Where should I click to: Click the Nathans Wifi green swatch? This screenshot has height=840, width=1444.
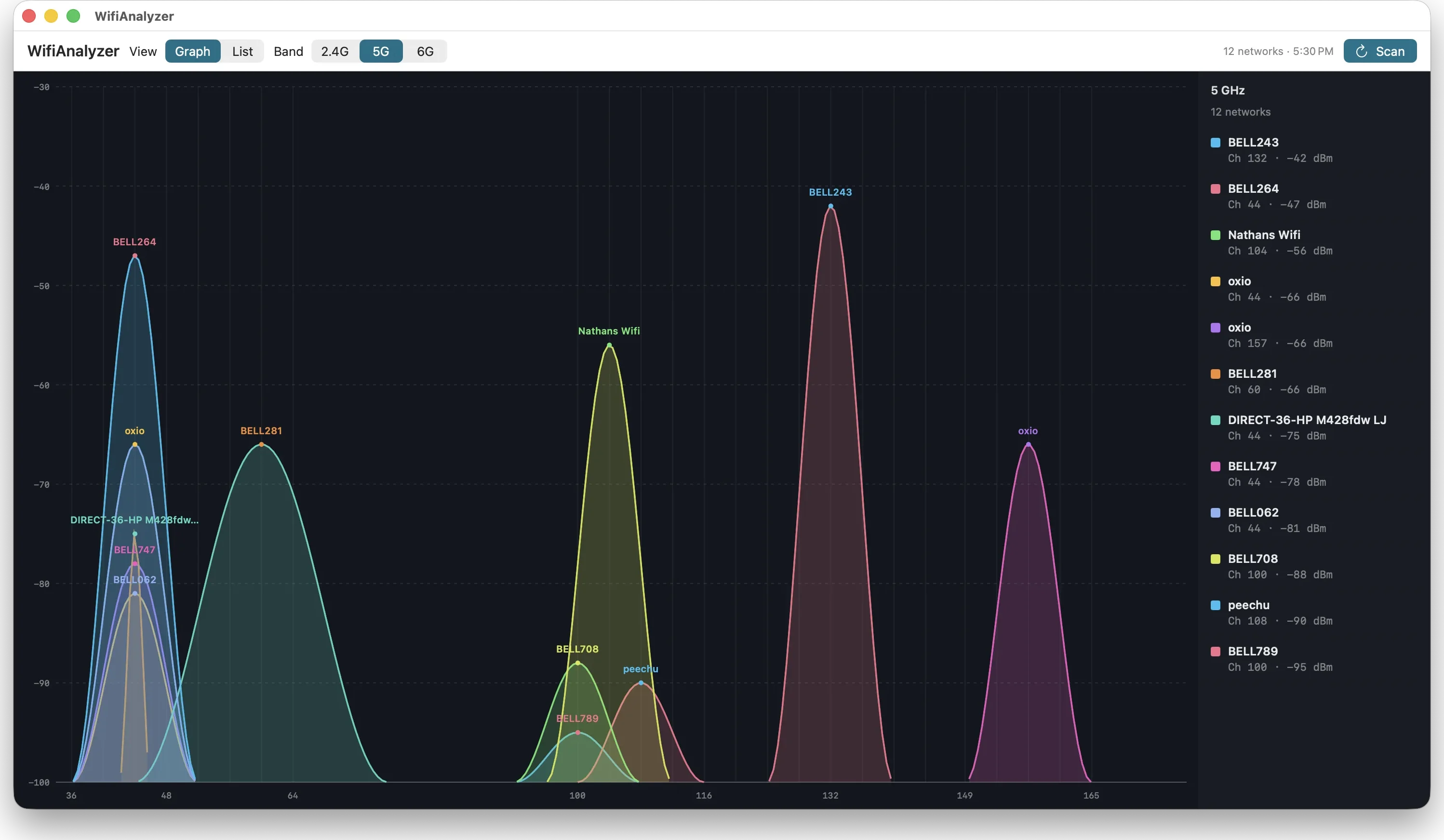(x=1215, y=235)
